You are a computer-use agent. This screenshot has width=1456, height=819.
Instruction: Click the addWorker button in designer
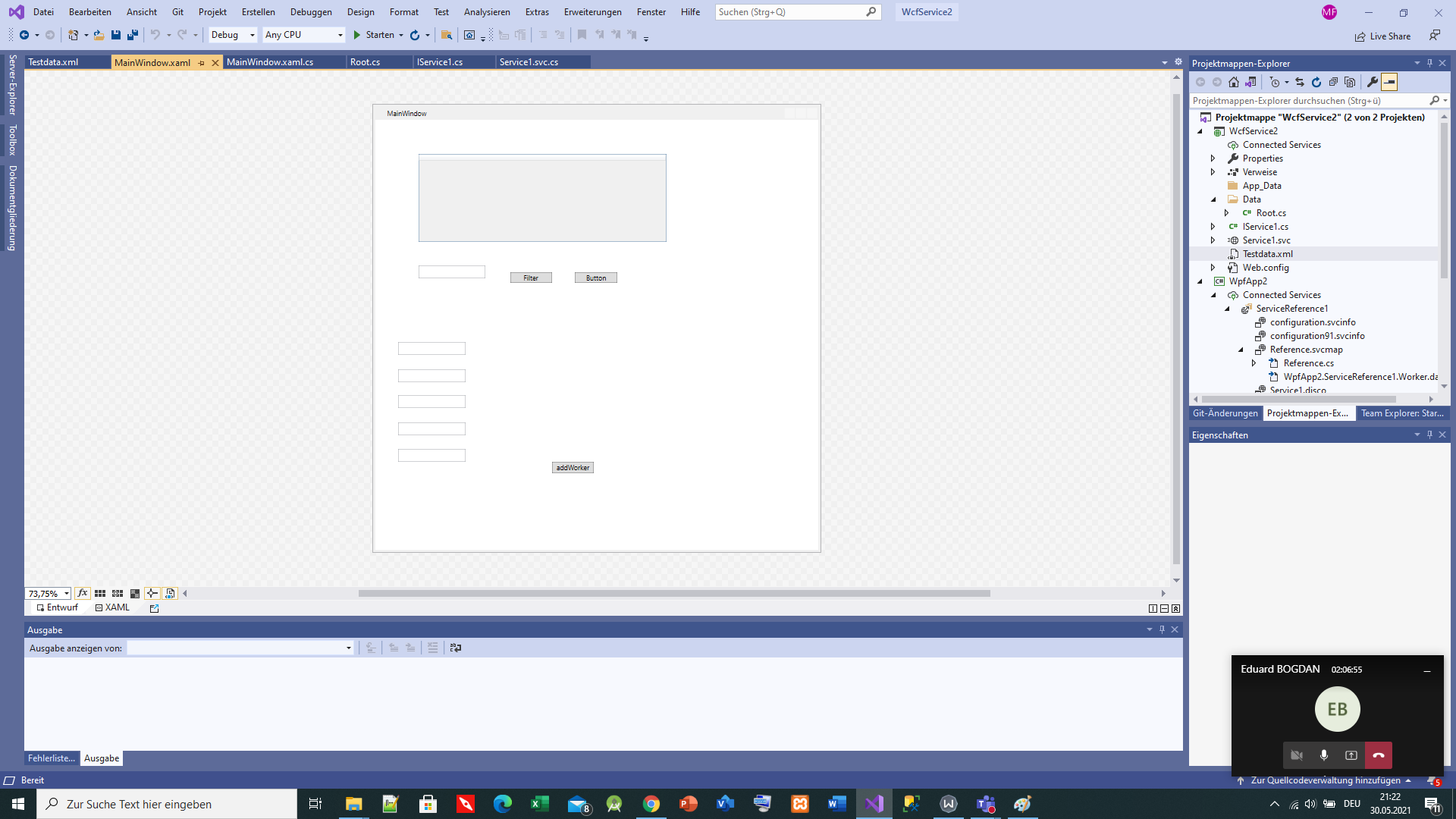point(573,468)
